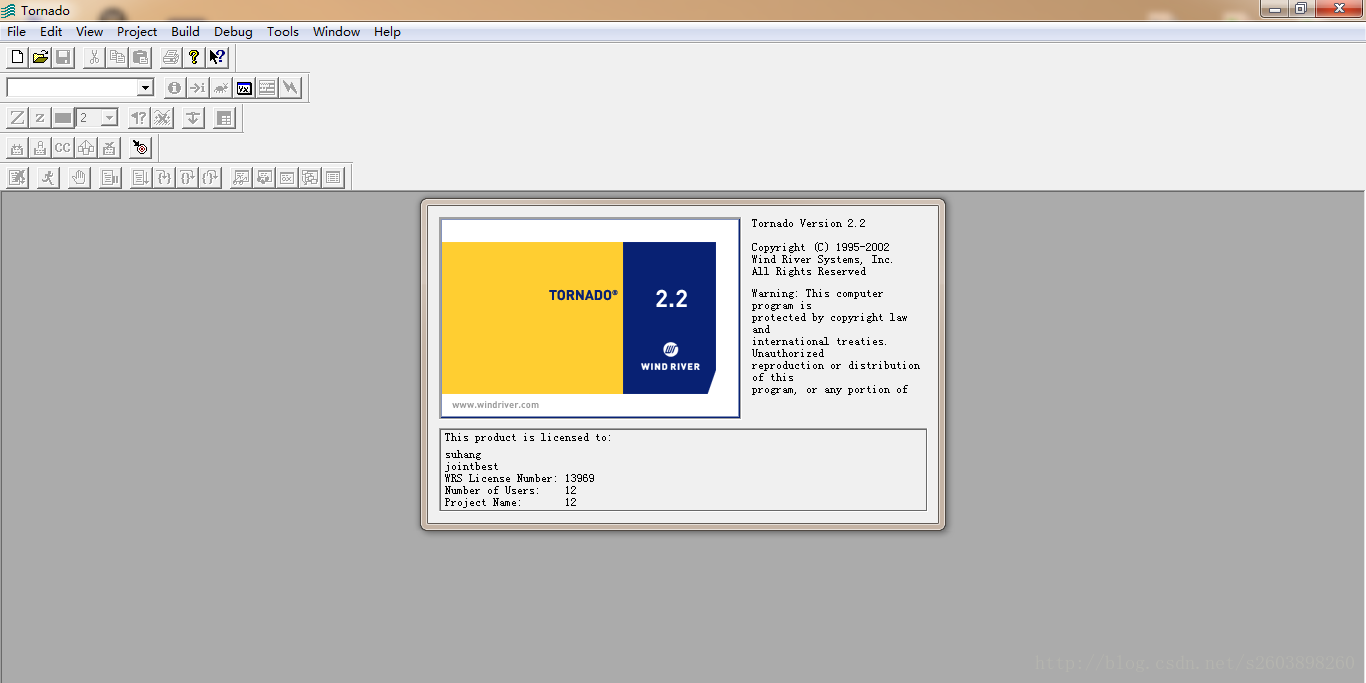This screenshot has width=1366, height=683.
Task: Open help with yellow question mark icon
Action: tap(194, 57)
